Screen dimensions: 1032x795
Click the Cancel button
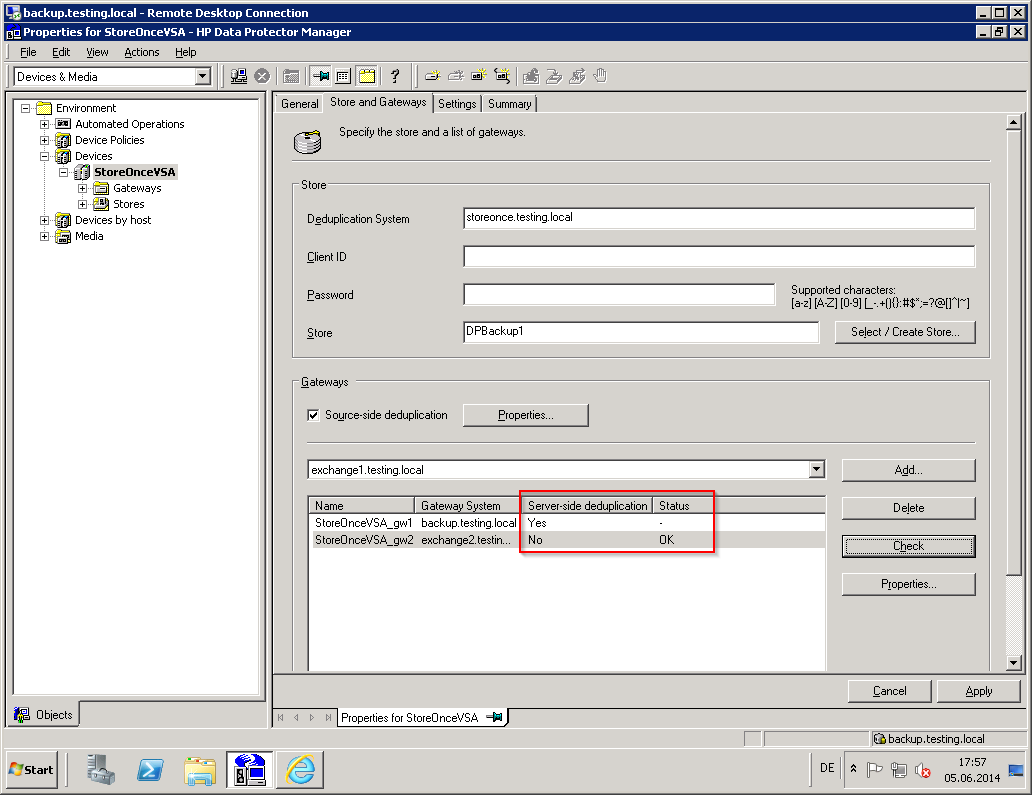click(x=889, y=691)
